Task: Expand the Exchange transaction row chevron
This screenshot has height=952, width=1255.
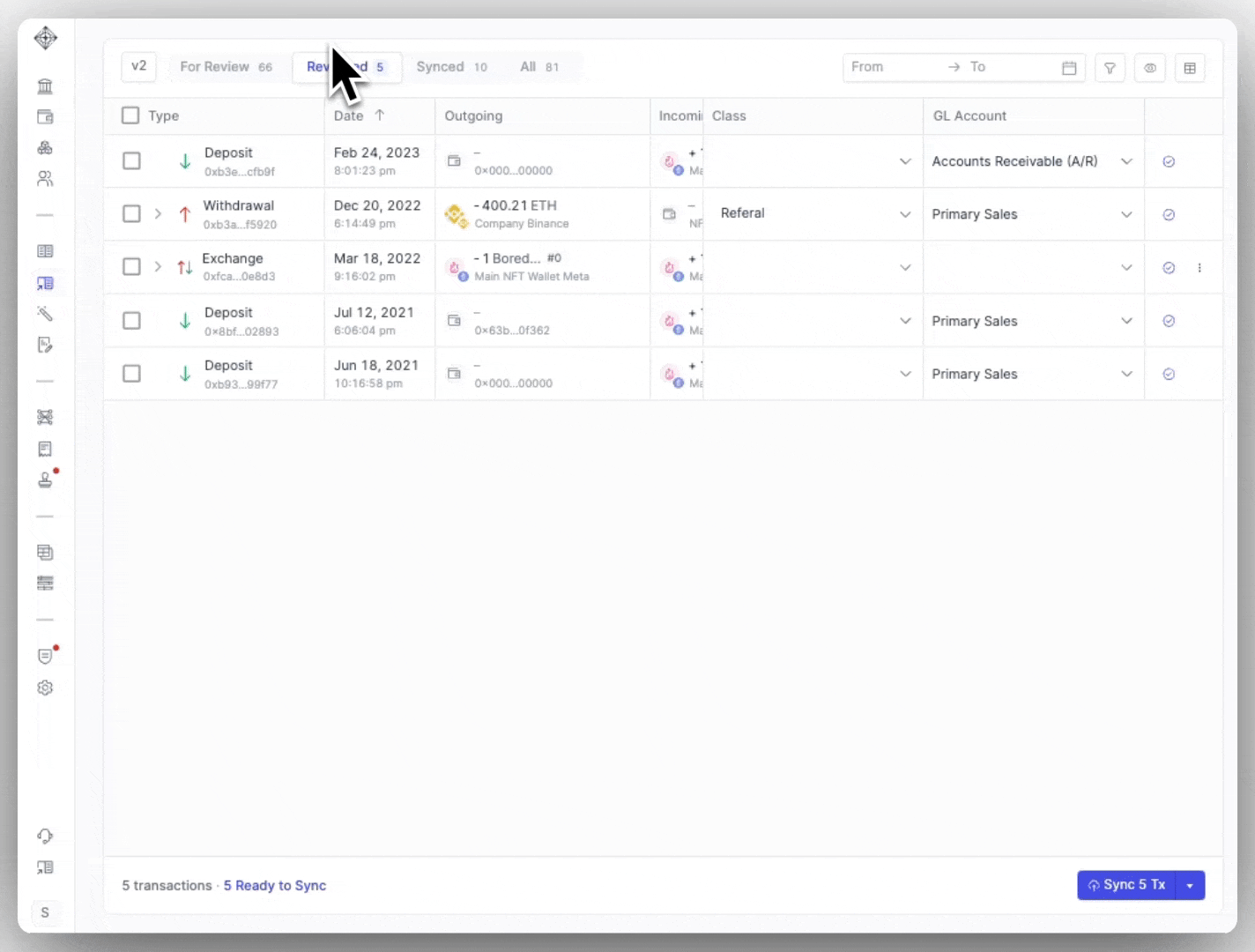Action: (x=158, y=267)
